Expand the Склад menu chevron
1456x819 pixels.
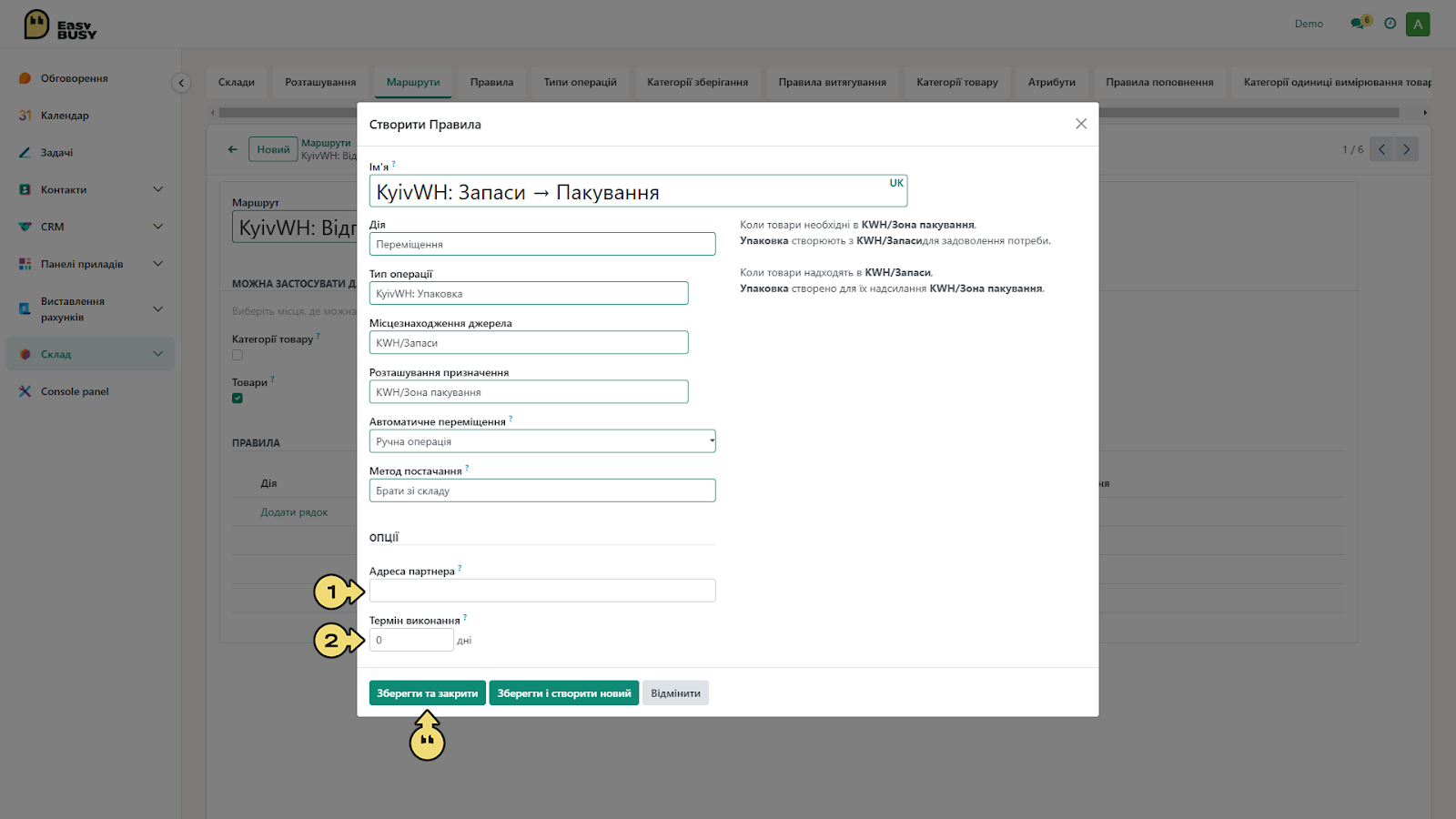pos(158,354)
